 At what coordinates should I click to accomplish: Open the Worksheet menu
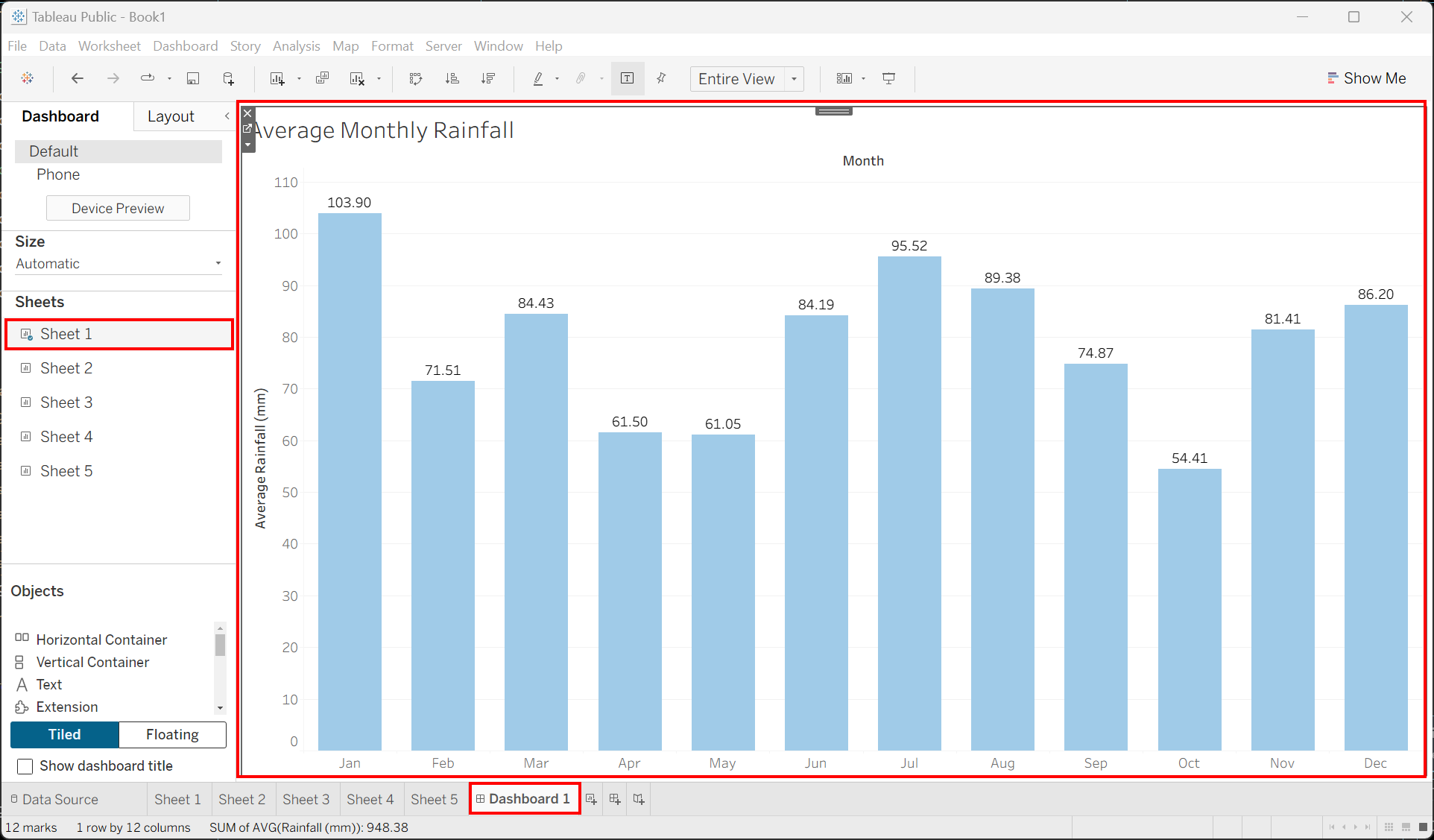[x=109, y=46]
